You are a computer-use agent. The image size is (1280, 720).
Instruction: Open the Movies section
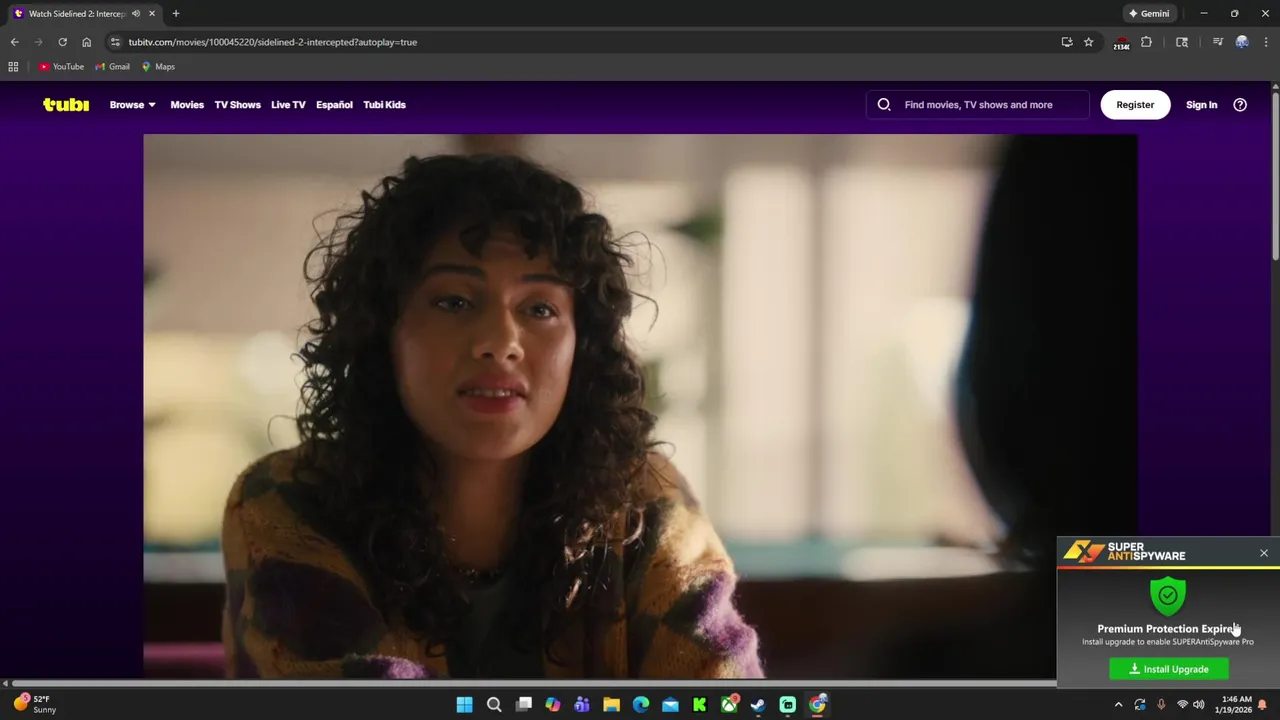click(x=187, y=105)
